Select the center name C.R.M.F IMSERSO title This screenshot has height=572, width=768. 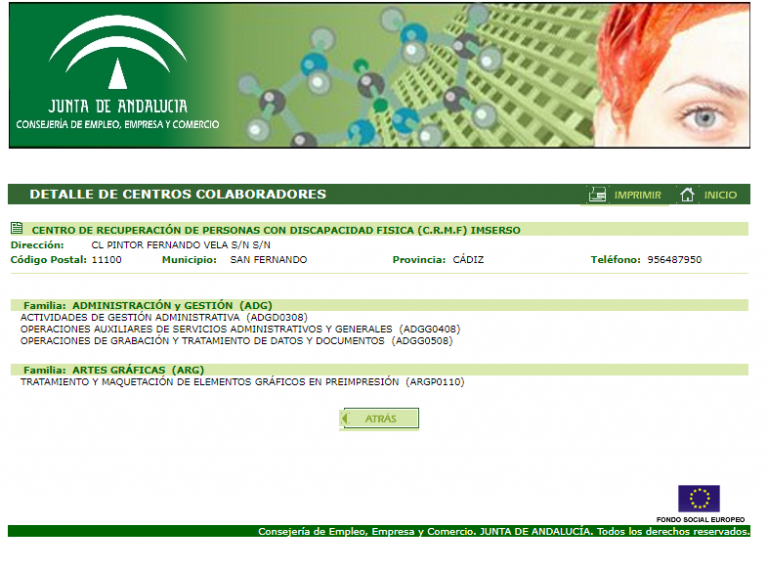[276, 230]
